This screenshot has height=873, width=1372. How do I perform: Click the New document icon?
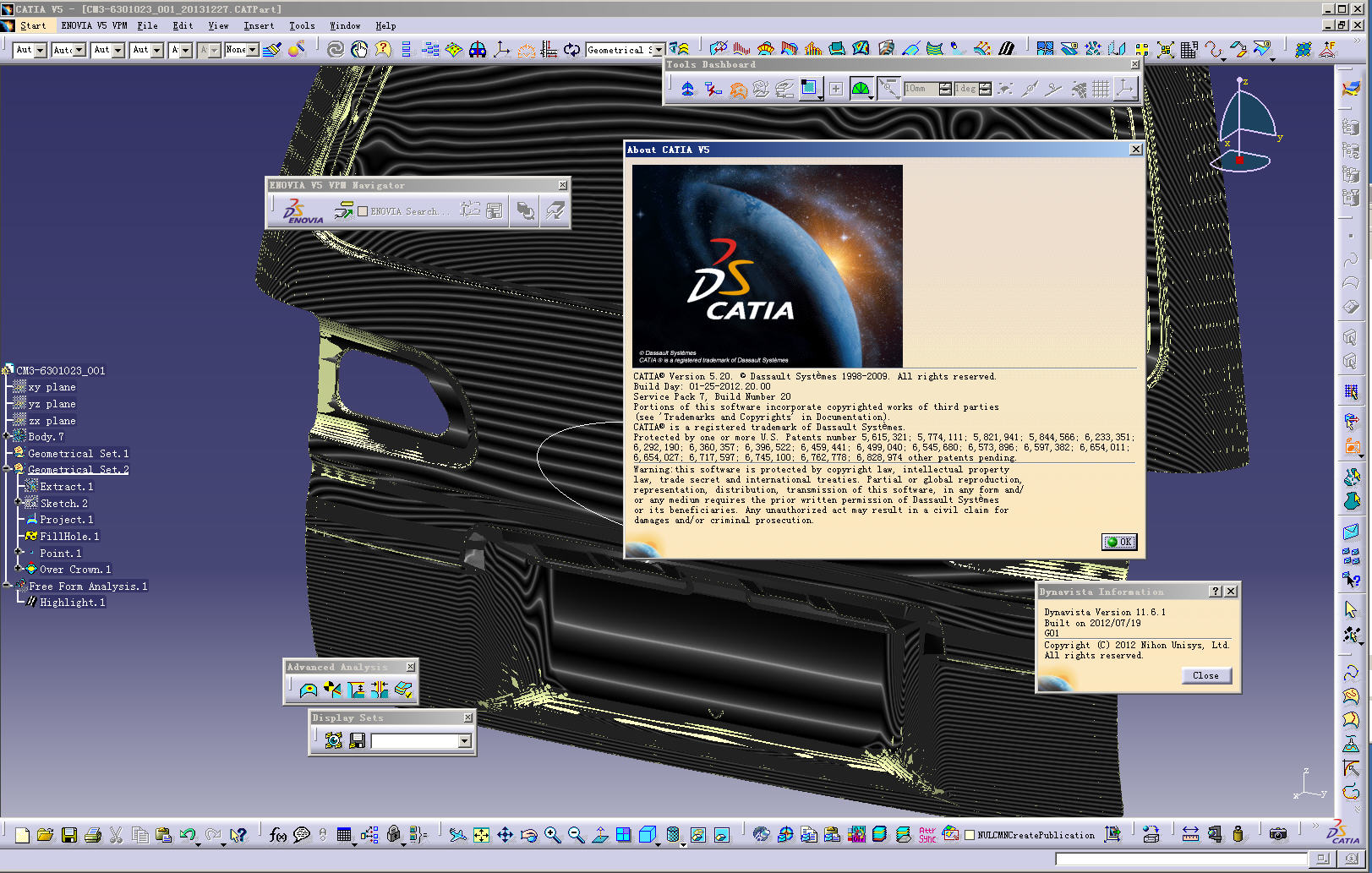pos(22,835)
